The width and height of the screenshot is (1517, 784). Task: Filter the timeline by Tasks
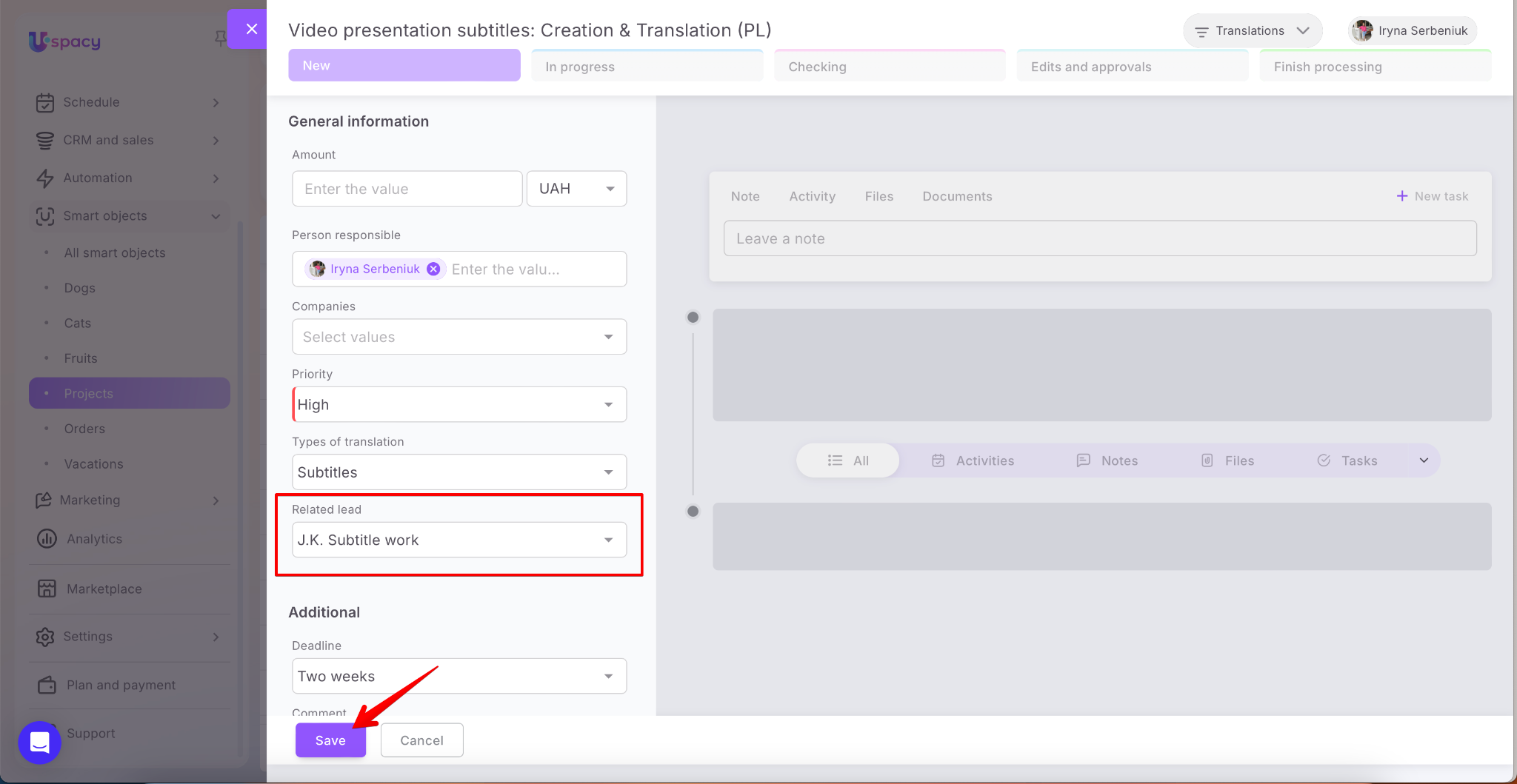(1347, 460)
